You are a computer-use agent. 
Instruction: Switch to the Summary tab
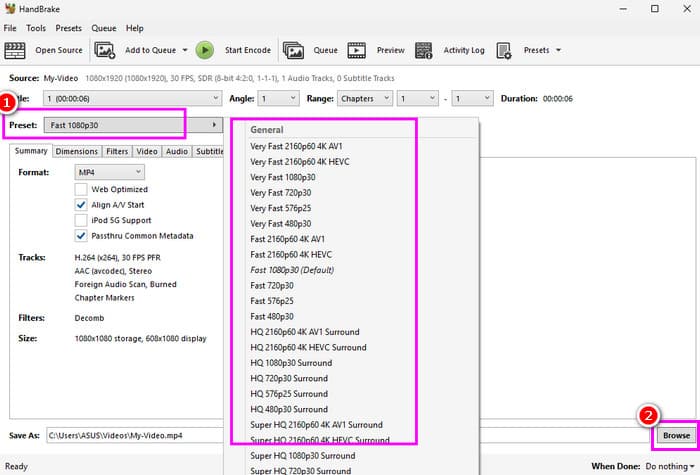(31, 151)
